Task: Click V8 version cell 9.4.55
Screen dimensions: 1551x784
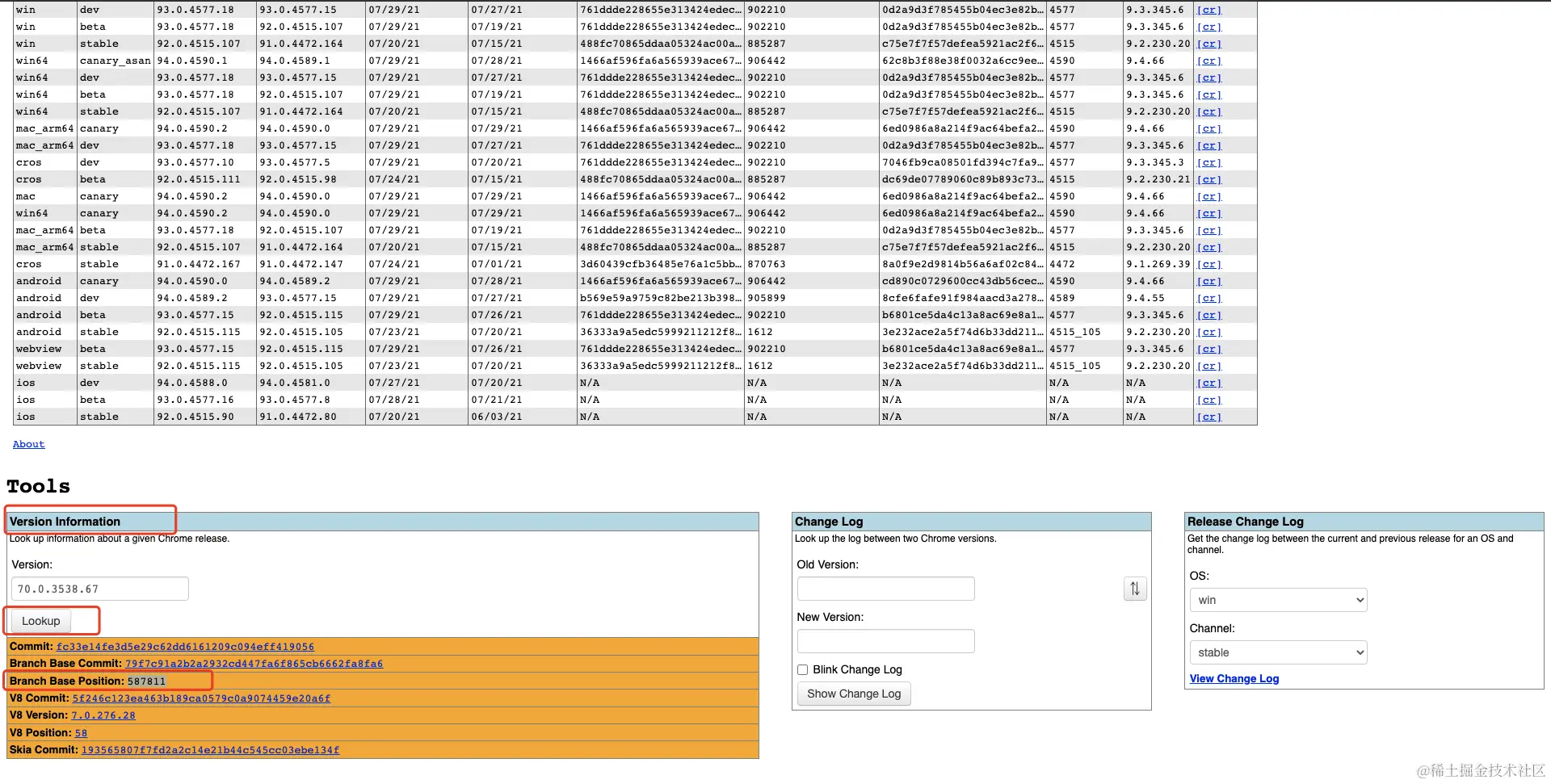Action: pos(1158,298)
